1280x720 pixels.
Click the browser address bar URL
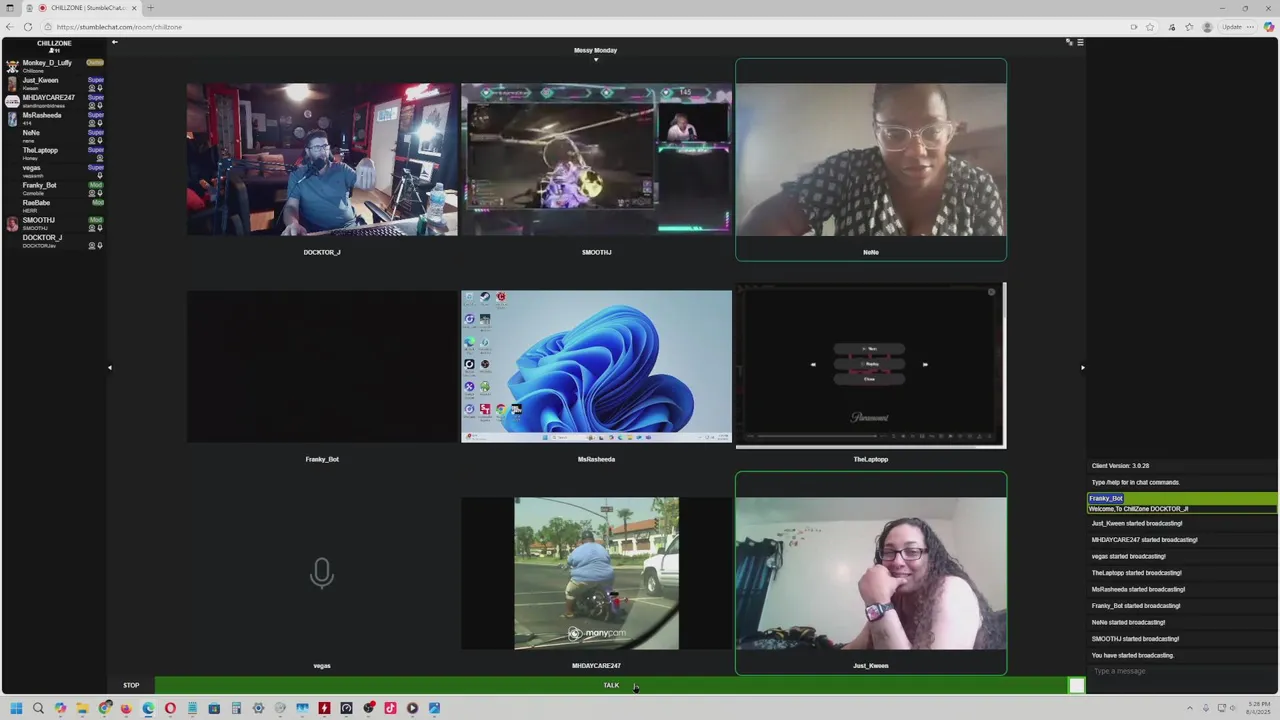point(119,27)
